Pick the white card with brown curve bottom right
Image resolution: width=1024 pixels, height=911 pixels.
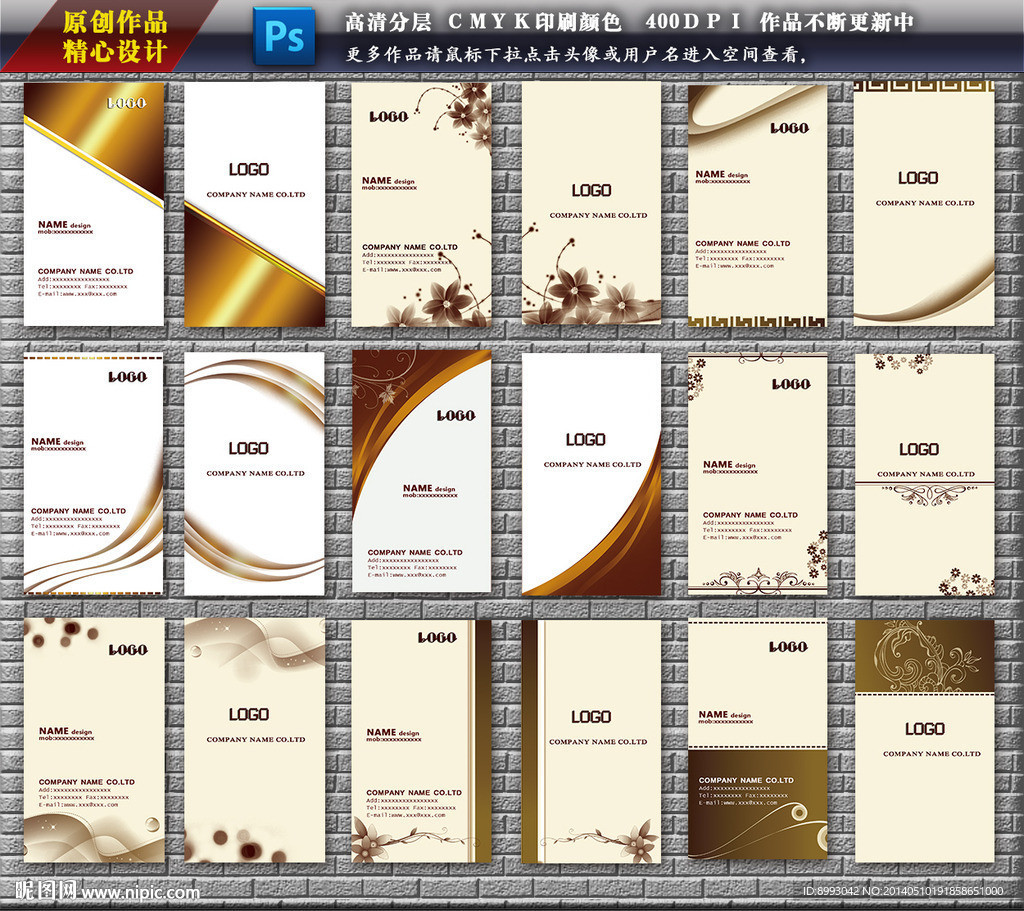[591, 473]
